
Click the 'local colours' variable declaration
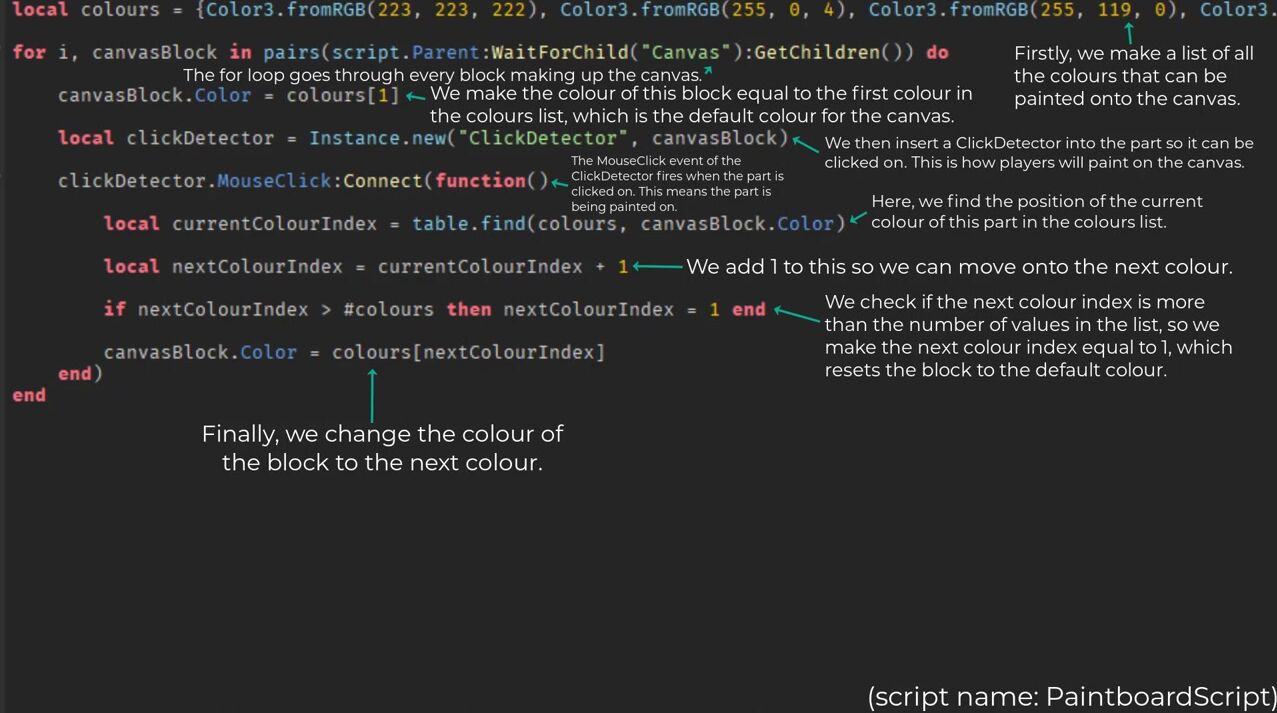coord(85,10)
